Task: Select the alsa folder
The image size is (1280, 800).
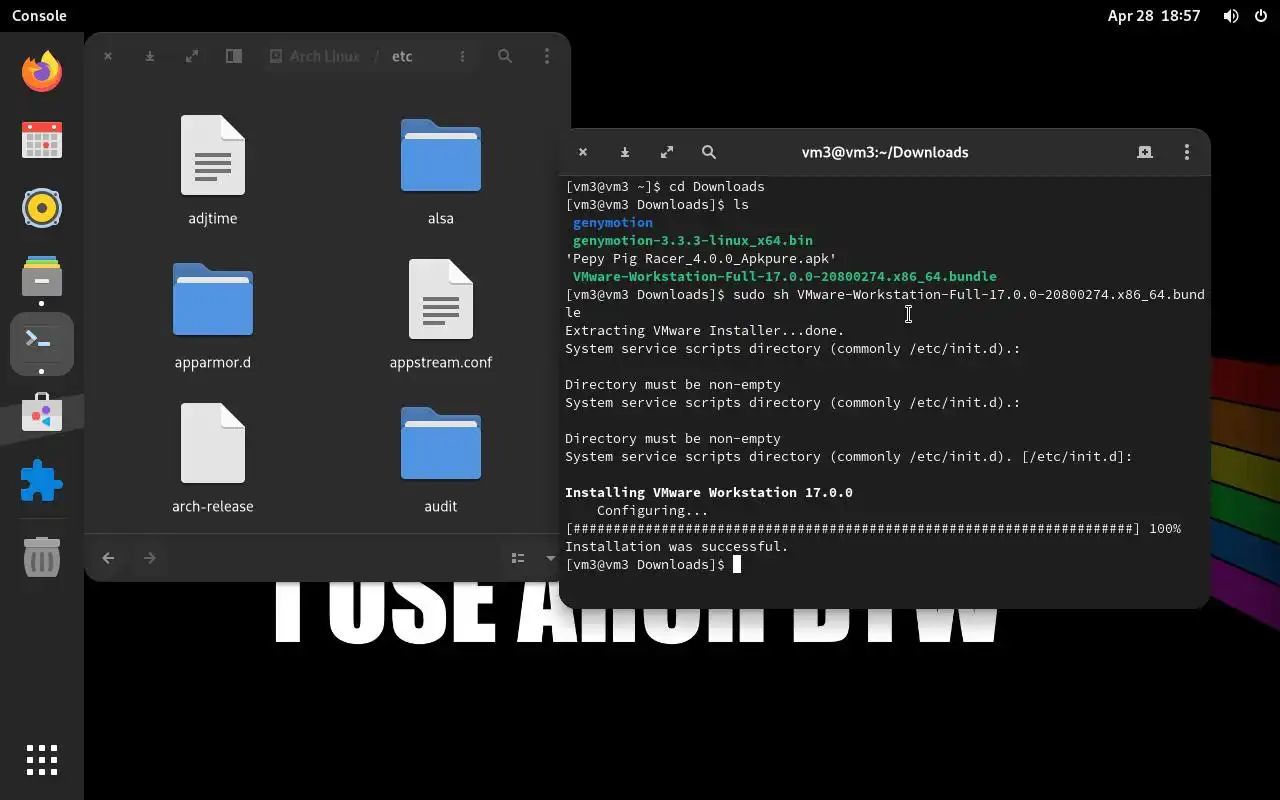Action: 441,170
